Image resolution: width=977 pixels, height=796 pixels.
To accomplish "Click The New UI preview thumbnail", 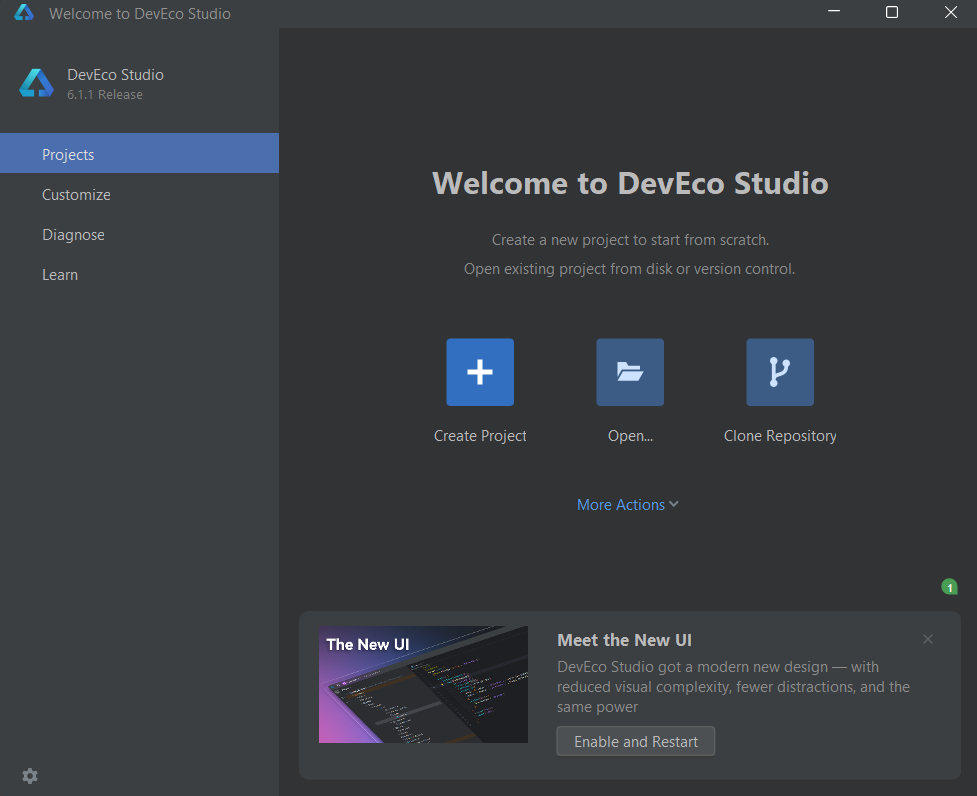I will [x=423, y=685].
